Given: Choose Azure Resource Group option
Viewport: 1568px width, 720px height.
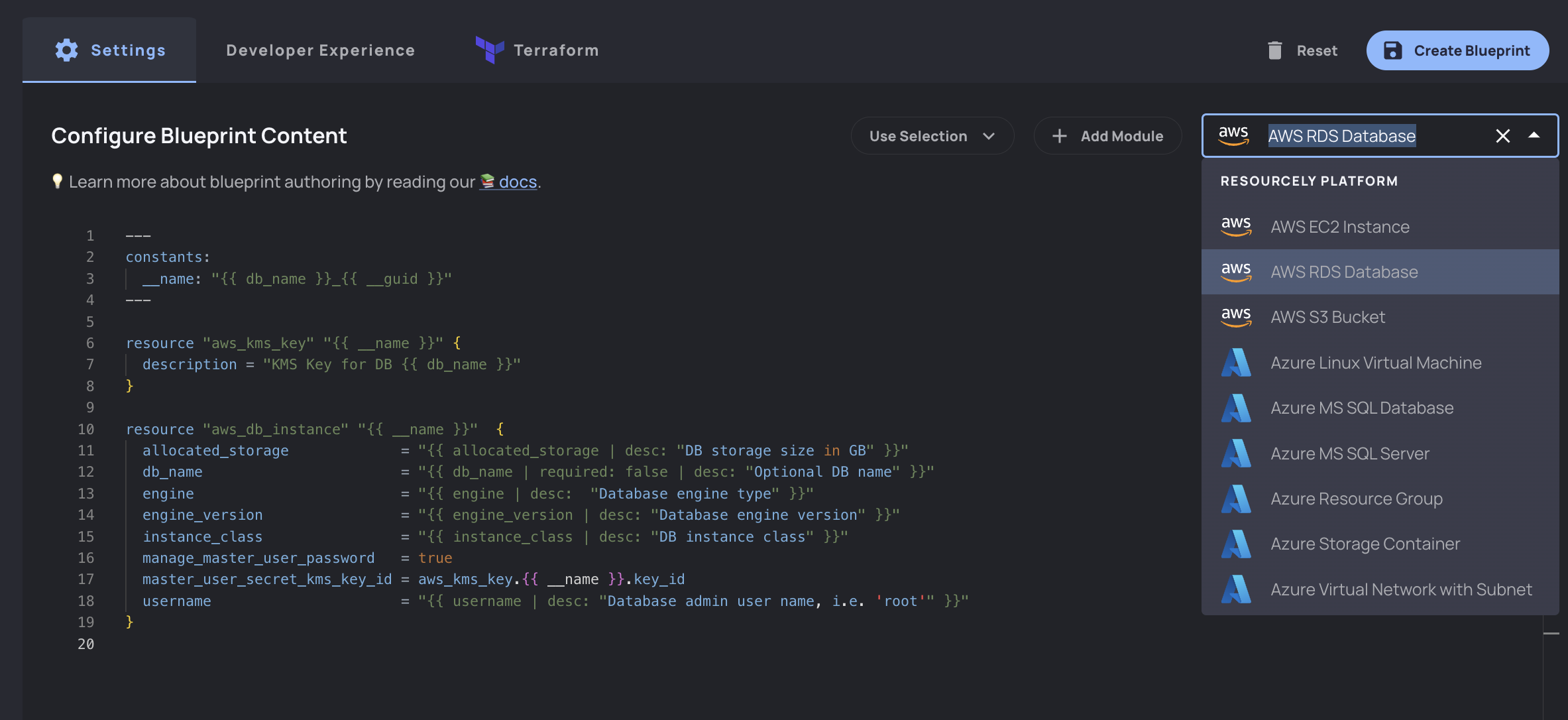Looking at the screenshot, I should tap(1380, 499).
